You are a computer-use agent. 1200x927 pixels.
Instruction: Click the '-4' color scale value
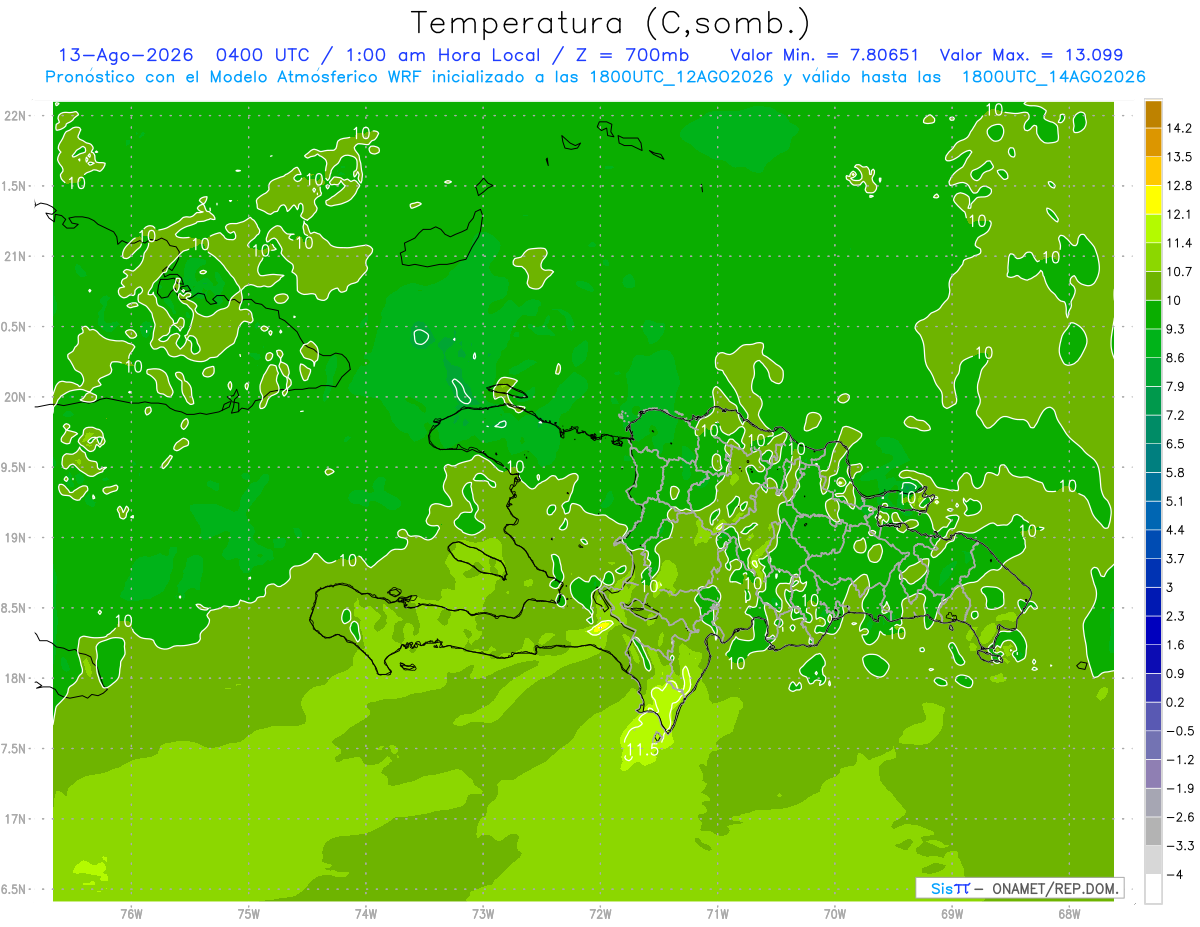(x=1174, y=874)
